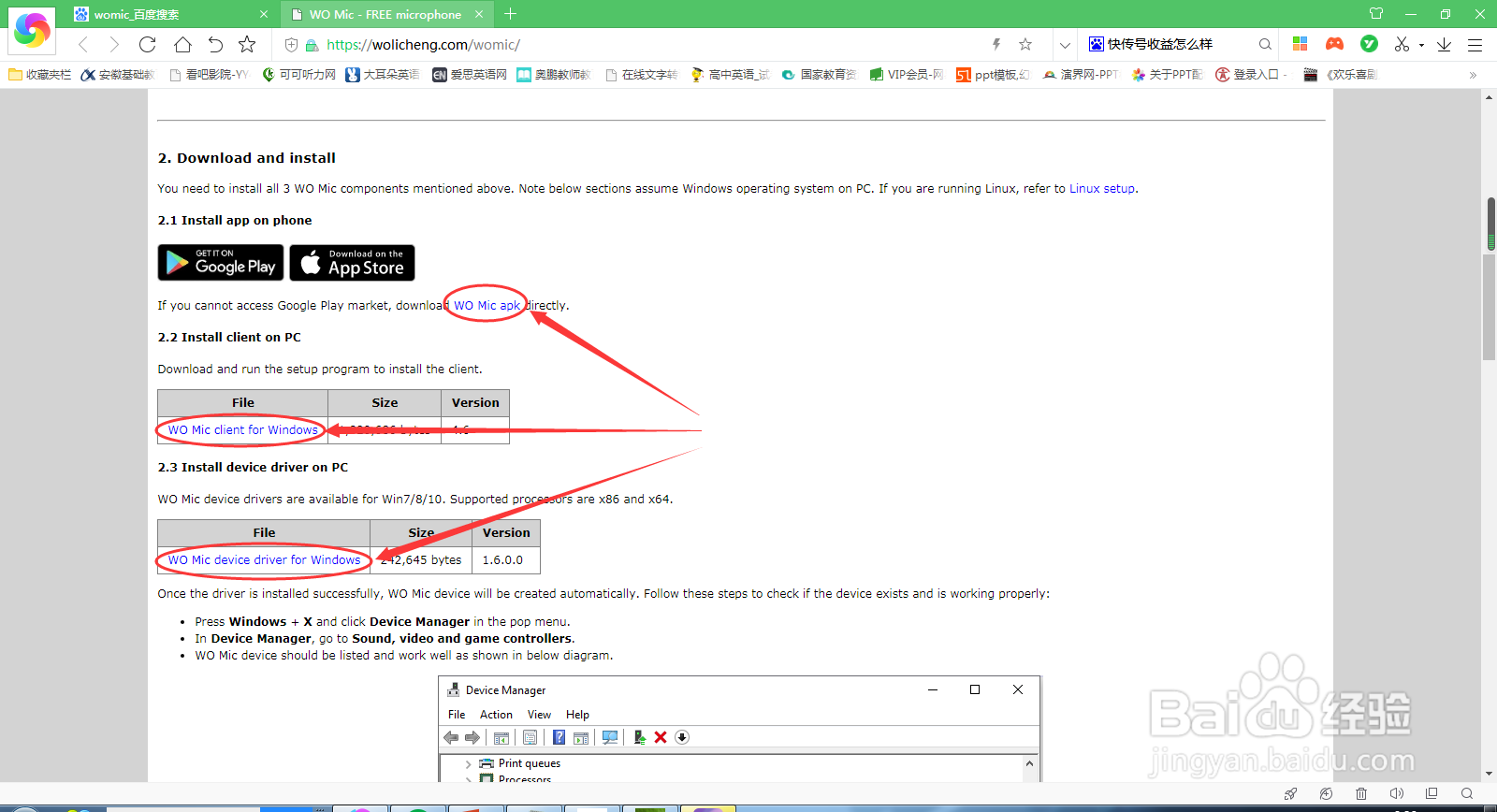1497x812 pixels.
Task: Open the VIP会员 bookmark
Action: [x=907, y=74]
